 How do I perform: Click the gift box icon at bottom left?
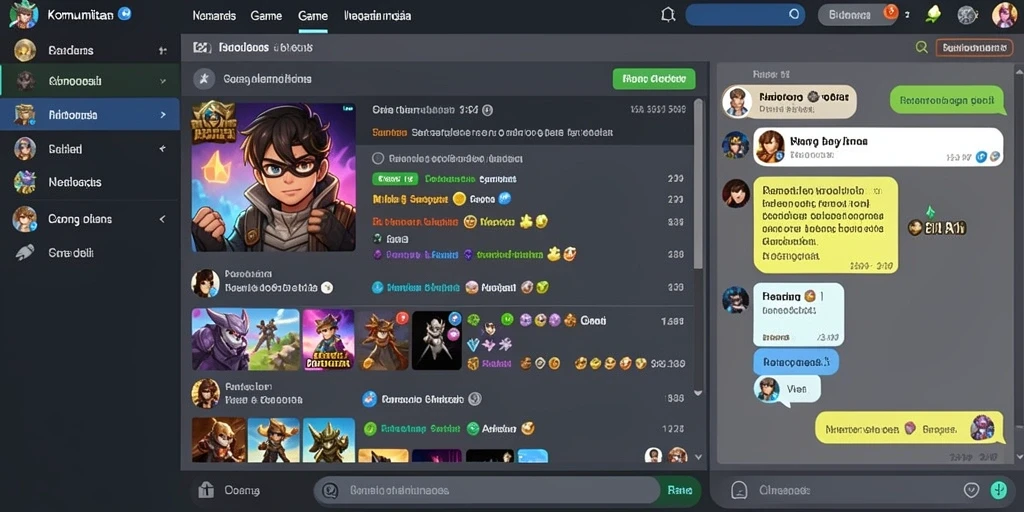pyautogui.click(x=206, y=490)
